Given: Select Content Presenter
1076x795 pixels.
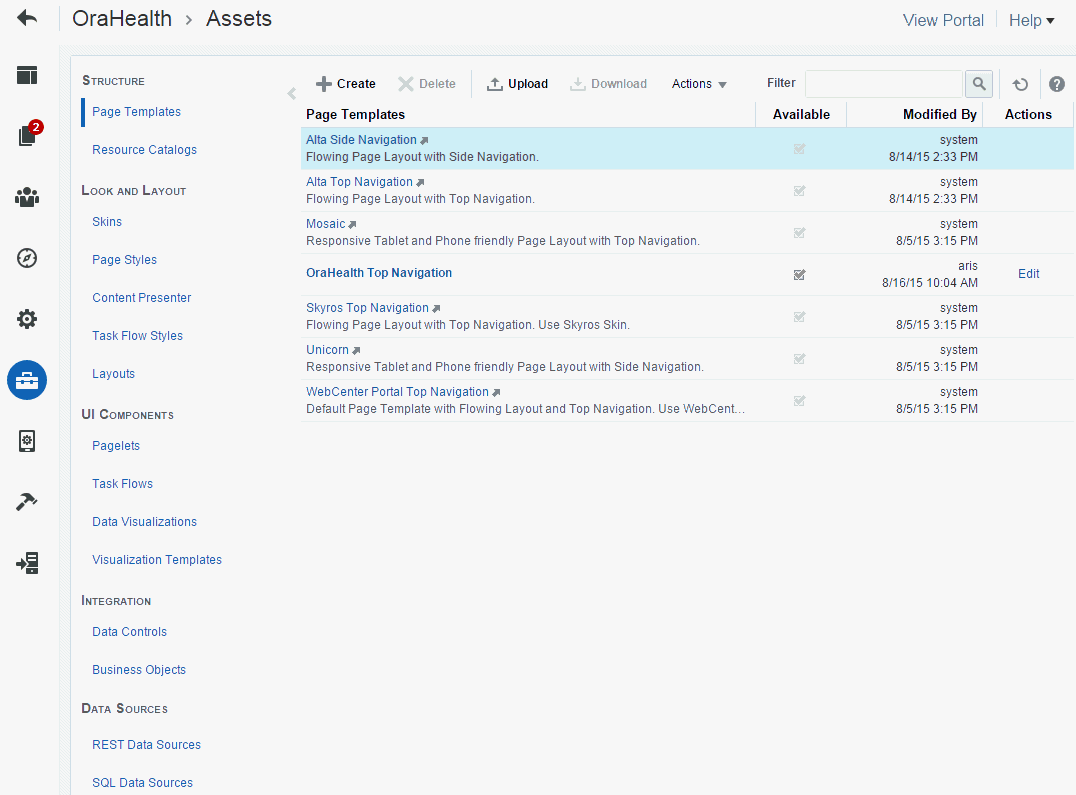Looking at the screenshot, I should point(141,298).
